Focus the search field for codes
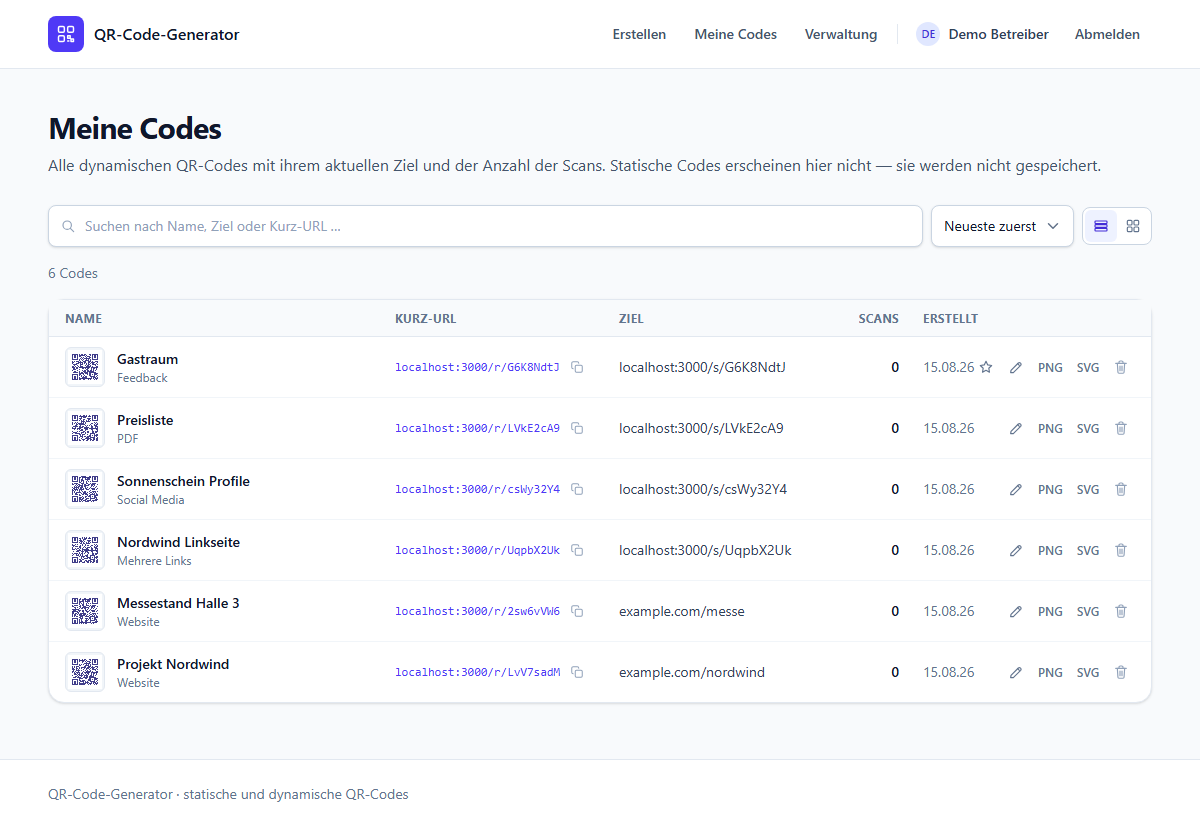The height and width of the screenshot is (828, 1200). 485,226
